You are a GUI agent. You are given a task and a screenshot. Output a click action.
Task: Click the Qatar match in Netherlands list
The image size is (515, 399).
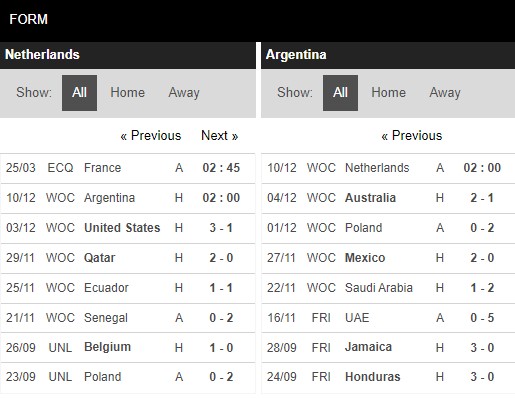click(128, 258)
